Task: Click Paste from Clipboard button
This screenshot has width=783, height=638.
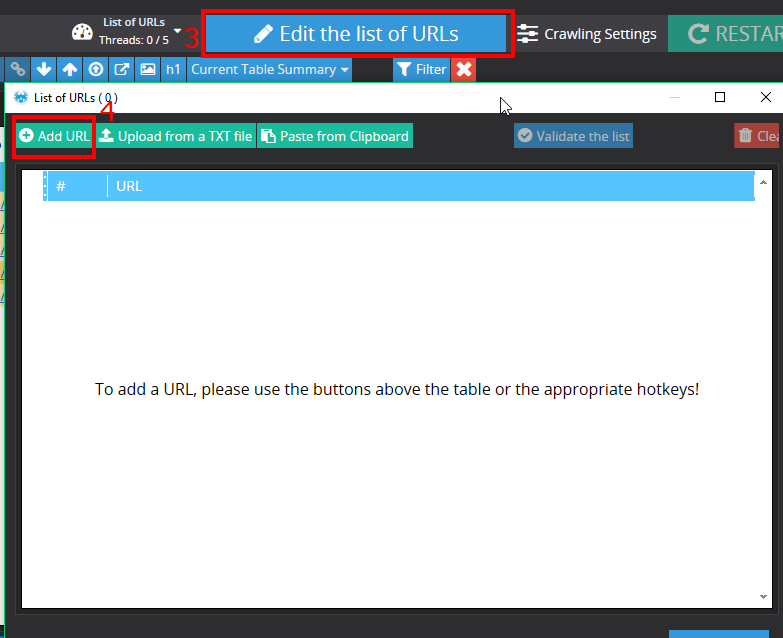Action: coord(335,136)
